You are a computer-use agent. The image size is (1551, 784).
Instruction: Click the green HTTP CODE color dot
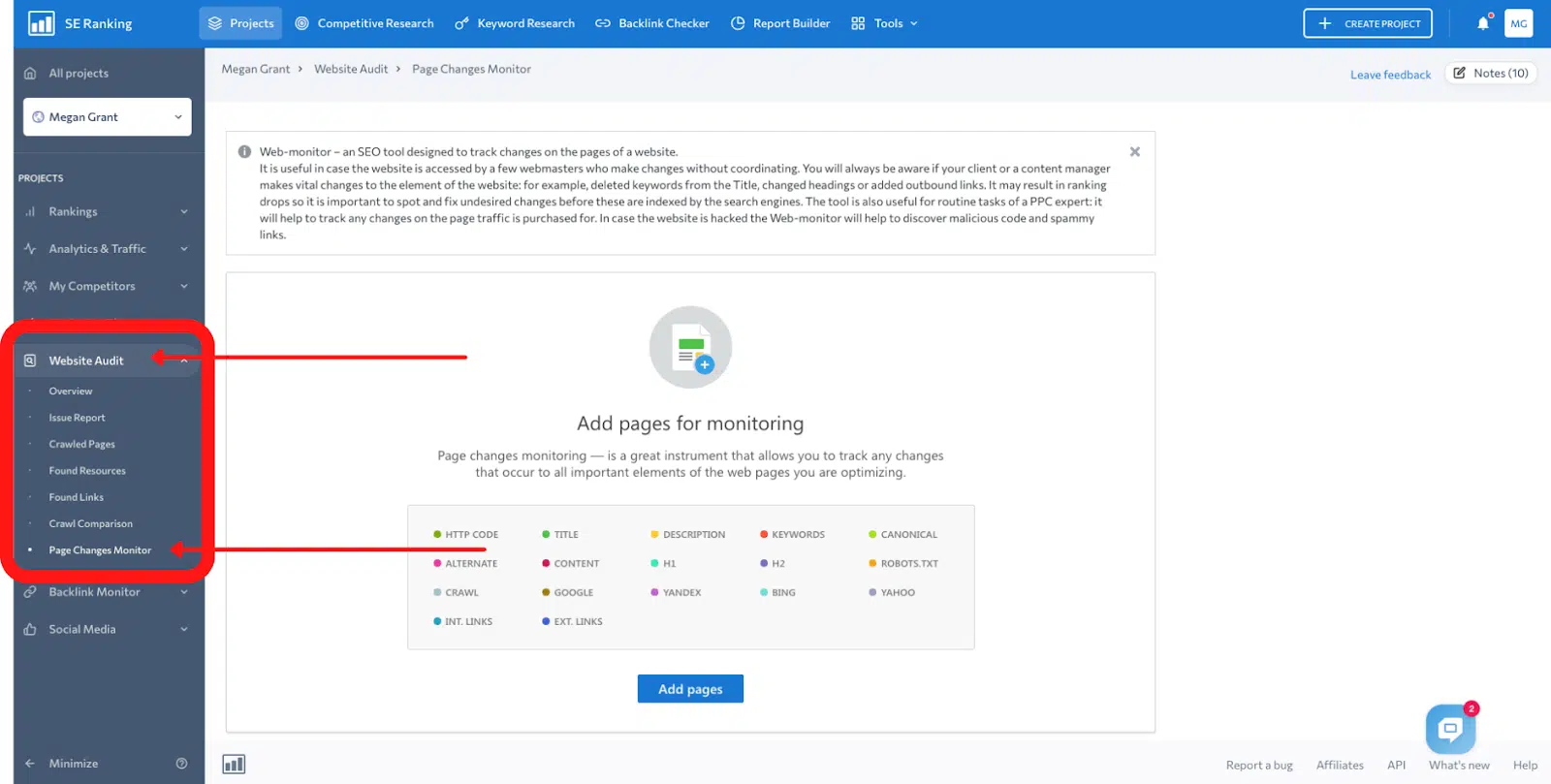tap(437, 535)
